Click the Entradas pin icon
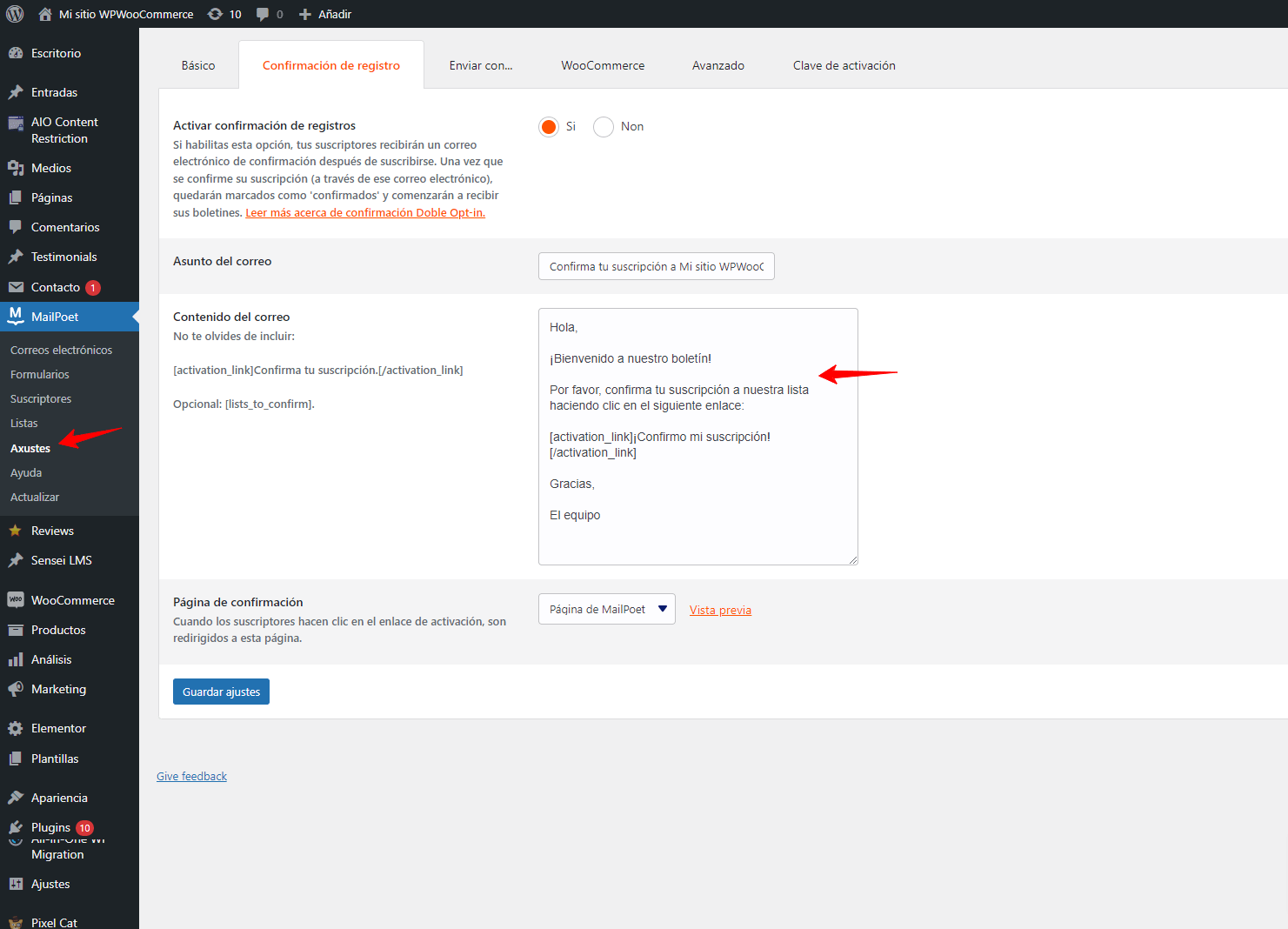The image size is (1288, 929). [x=16, y=92]
